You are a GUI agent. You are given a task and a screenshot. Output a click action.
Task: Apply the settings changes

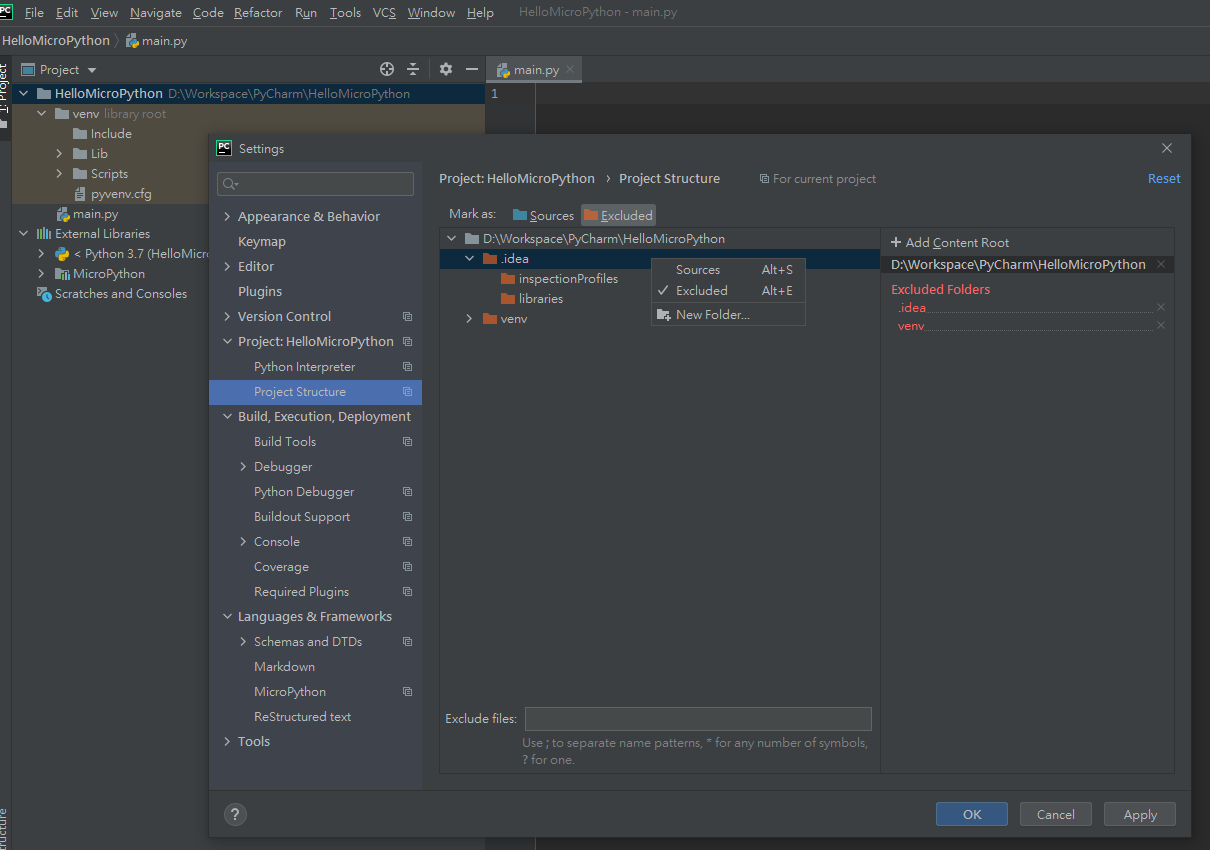[x=1140, y=814]
